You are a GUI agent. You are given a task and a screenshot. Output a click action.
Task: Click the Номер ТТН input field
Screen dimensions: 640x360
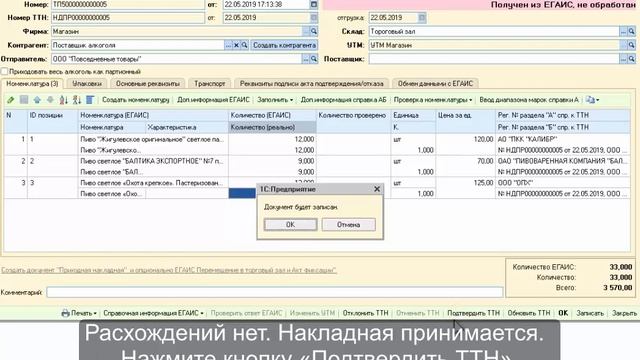[x=128, y=18]
